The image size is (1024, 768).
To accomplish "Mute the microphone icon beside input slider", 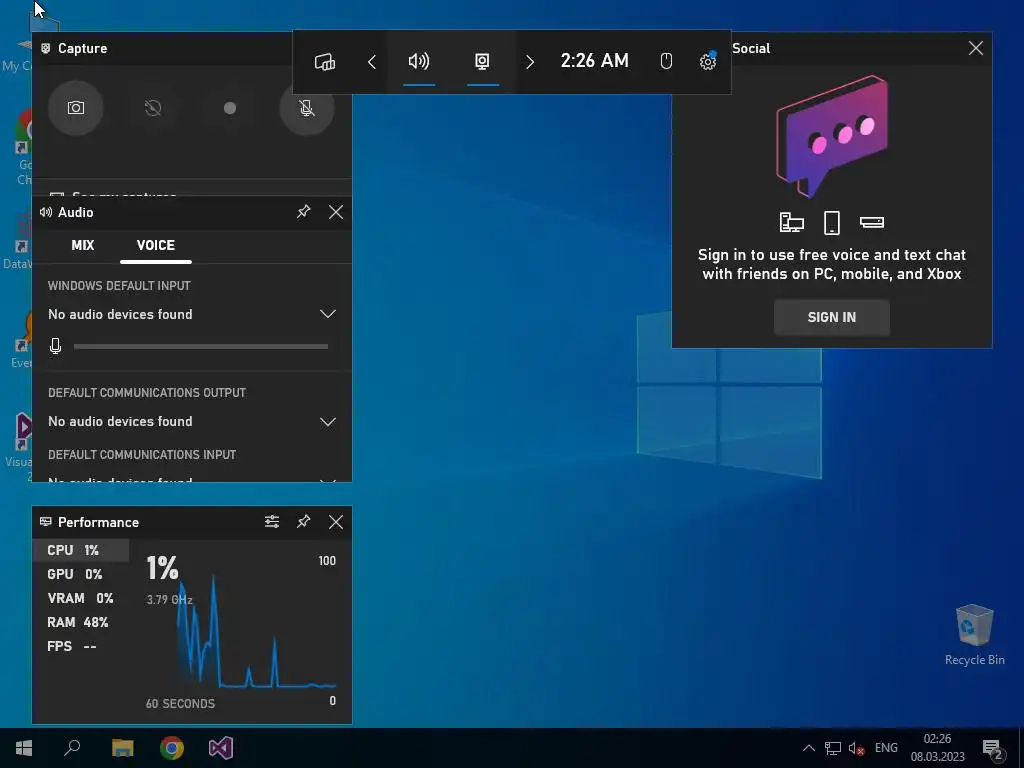I will tap(56, 346).
